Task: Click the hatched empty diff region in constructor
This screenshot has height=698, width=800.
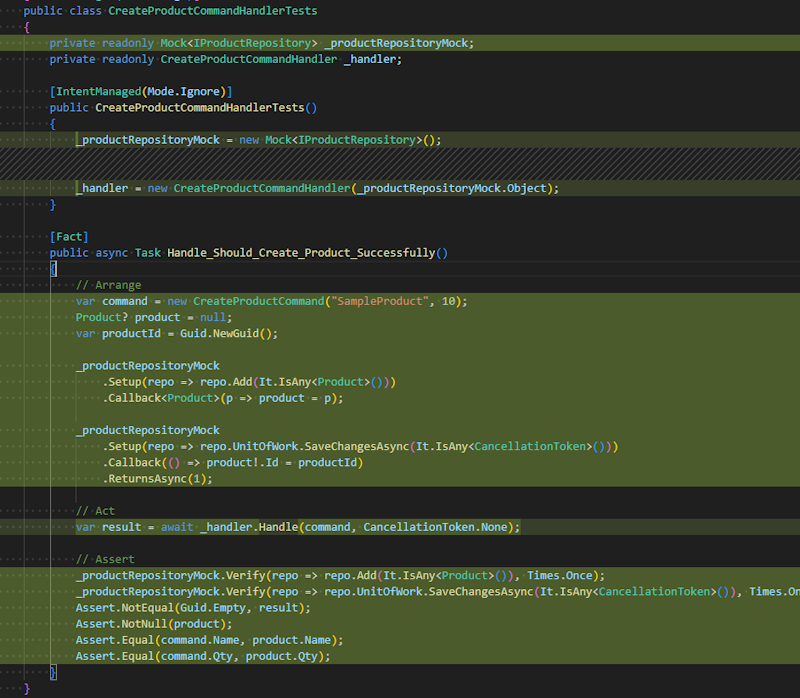Action: 400,164
